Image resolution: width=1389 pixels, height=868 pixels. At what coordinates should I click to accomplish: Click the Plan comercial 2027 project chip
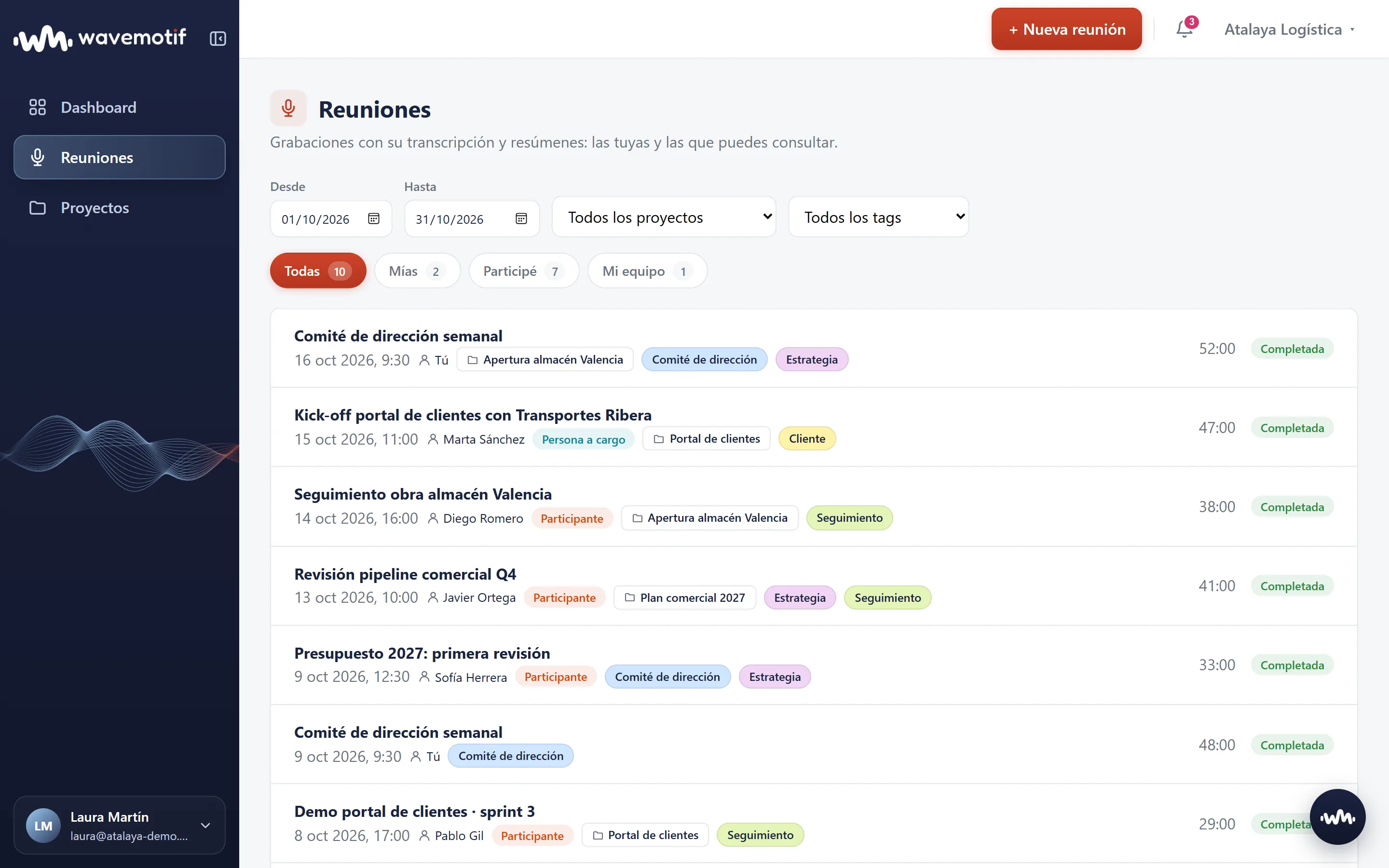tap(685, 597)
